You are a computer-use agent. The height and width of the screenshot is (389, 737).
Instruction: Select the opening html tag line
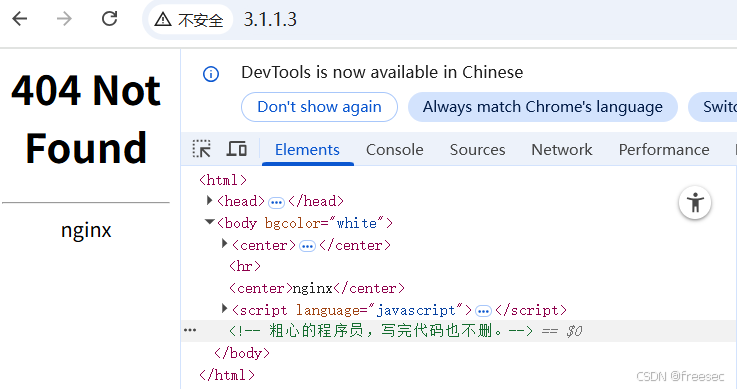click(223, 180)
